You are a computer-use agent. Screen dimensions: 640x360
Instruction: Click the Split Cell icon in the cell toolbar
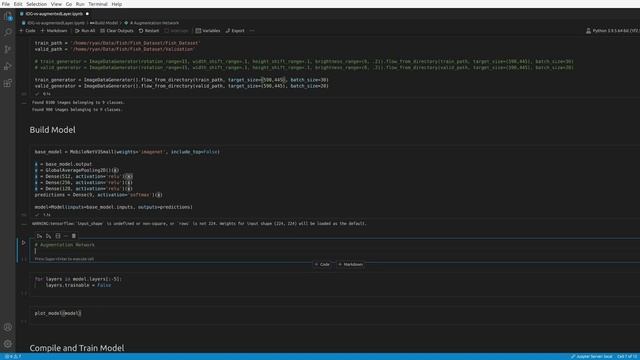[x=58, y=236]
